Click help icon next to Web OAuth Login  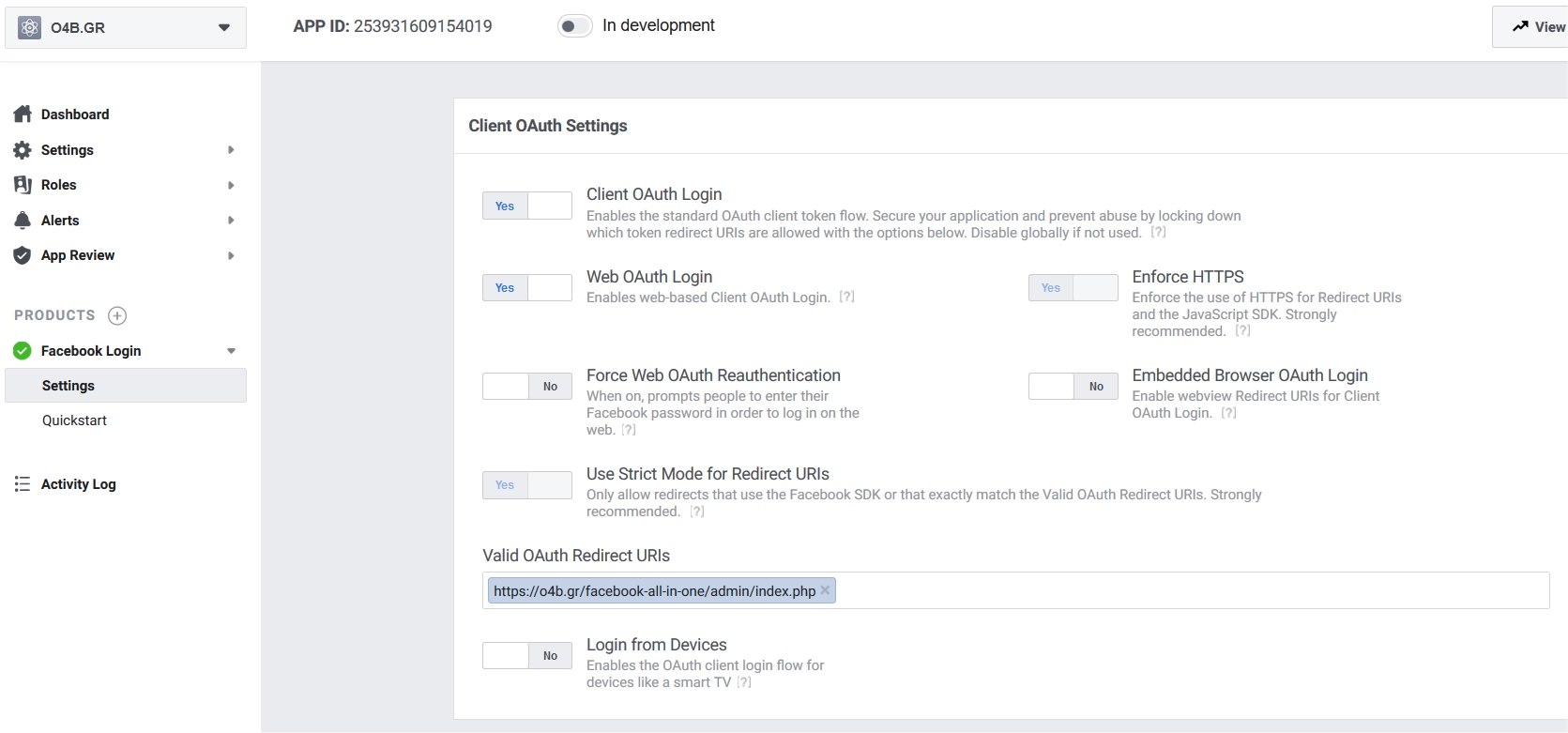click(846, 298)
